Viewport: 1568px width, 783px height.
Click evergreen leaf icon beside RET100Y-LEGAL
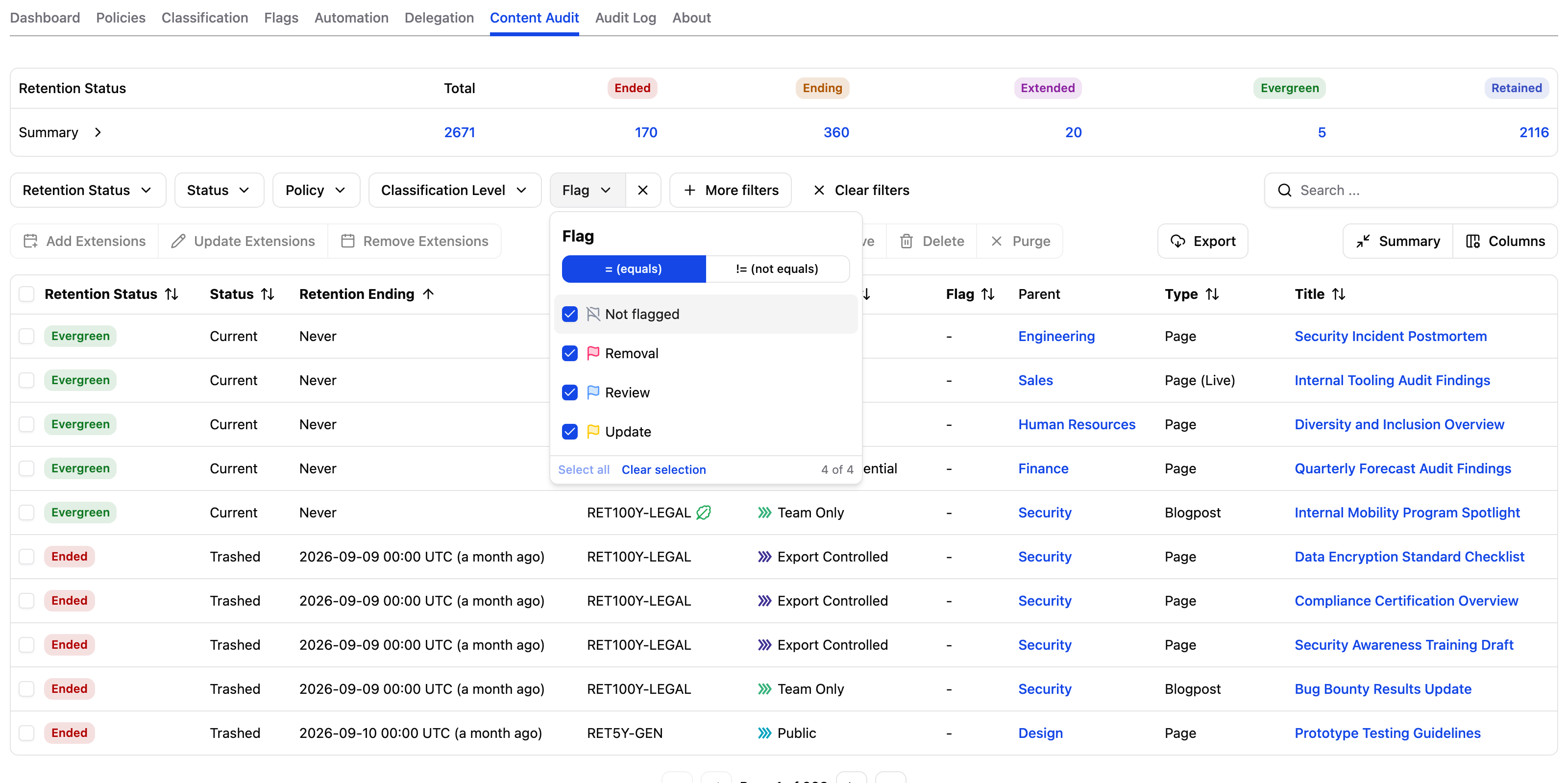704,513
